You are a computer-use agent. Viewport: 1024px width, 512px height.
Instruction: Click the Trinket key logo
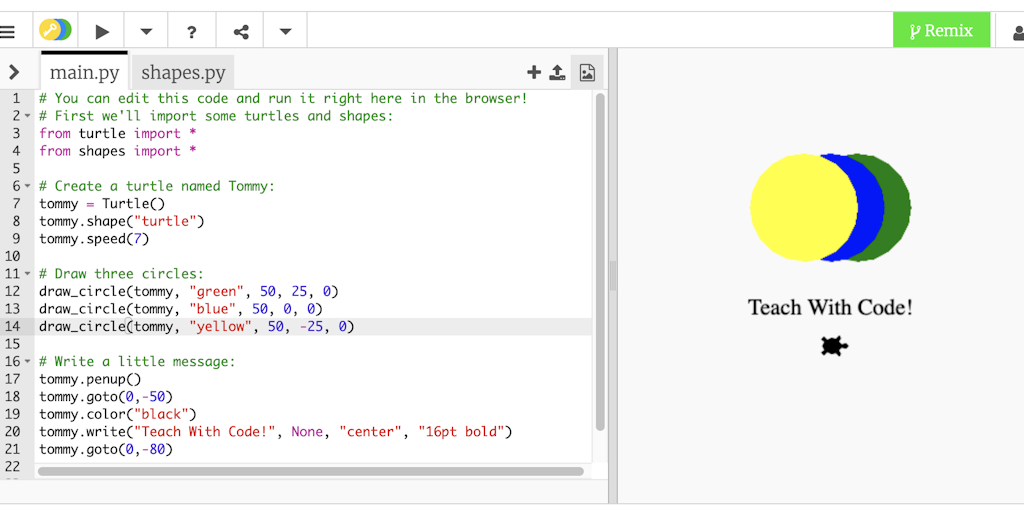click(x=55, y=30)
